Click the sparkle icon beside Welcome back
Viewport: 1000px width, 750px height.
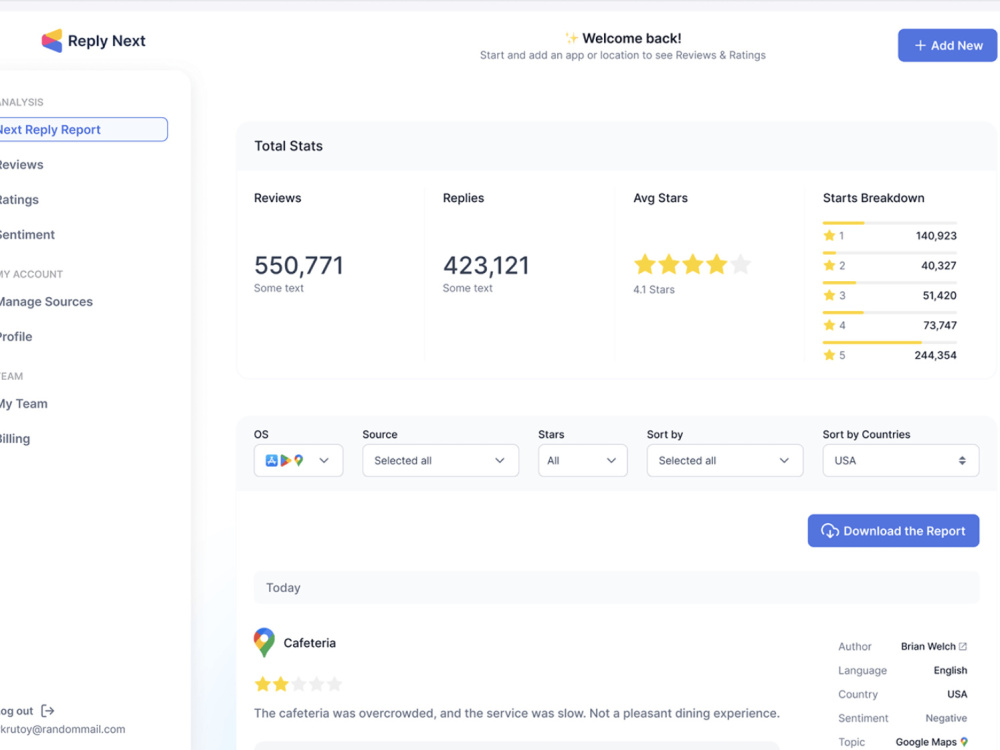(571, 38)
